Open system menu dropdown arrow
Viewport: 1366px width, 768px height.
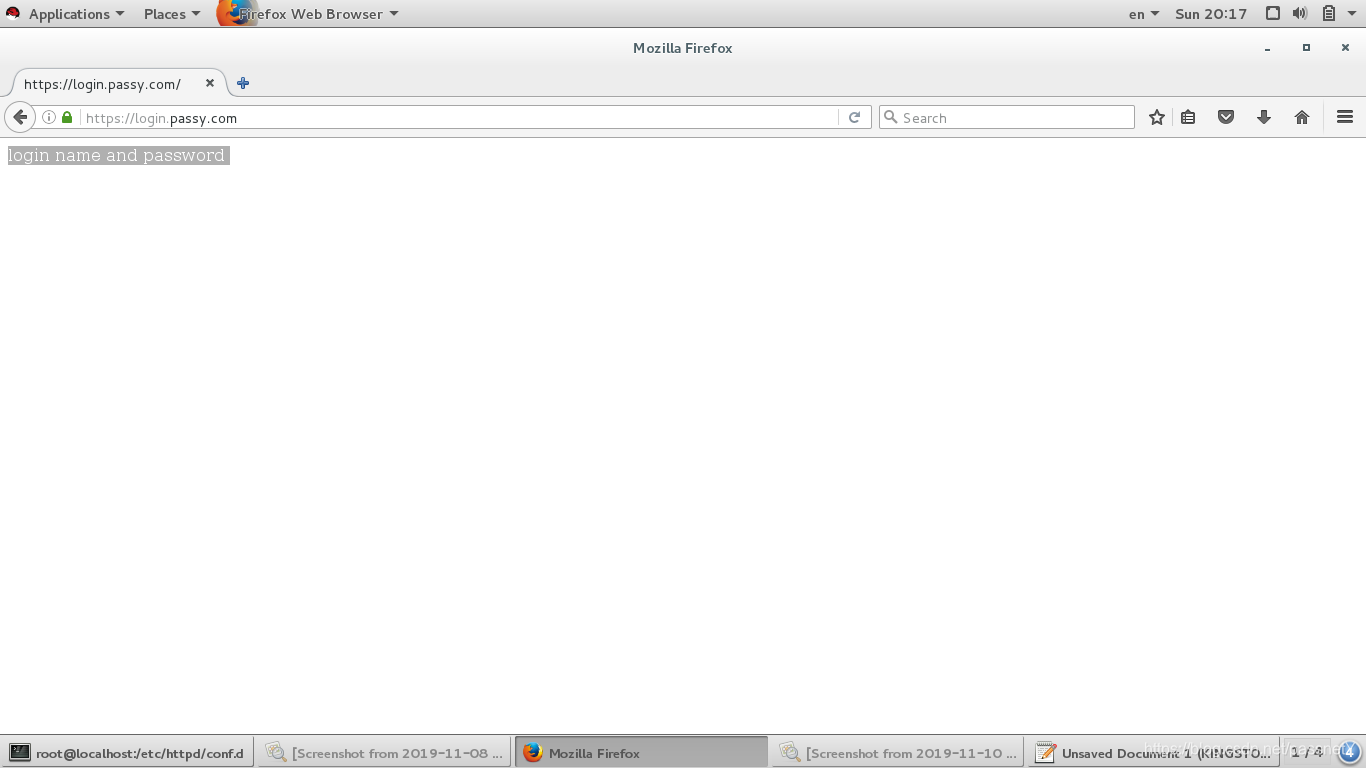1351,14
